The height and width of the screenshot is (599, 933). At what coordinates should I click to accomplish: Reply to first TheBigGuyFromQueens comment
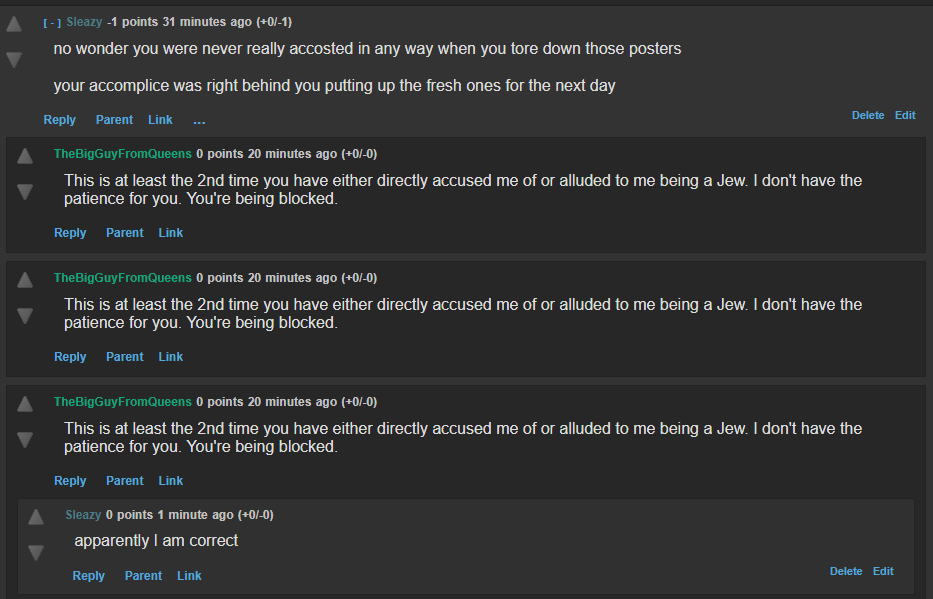click(x=70, y=233)
